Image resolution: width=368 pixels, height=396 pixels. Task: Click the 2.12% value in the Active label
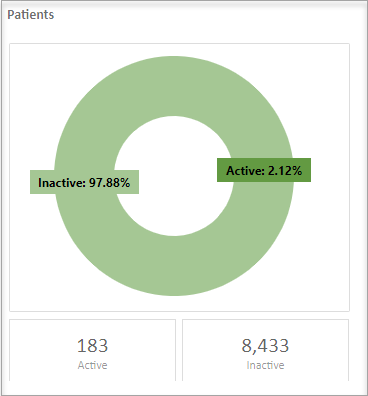(x=285, y=171)
